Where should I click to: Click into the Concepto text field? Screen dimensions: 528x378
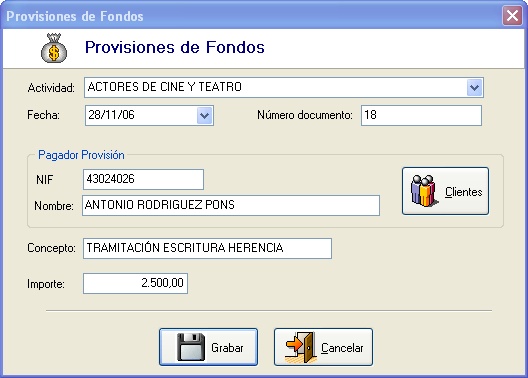[x=207, y=248]
